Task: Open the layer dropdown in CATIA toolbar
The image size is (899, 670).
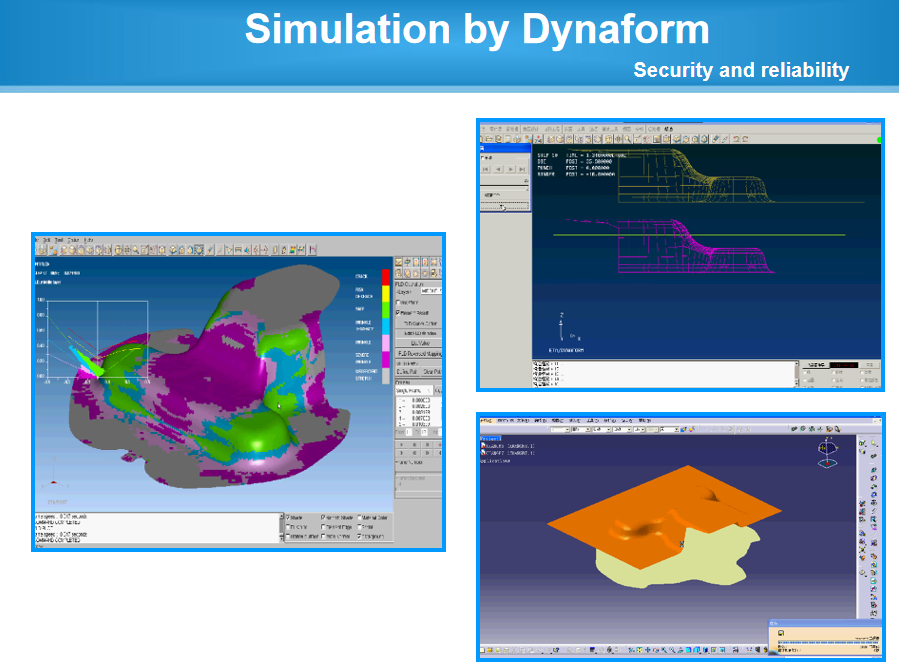Action: 669,429
